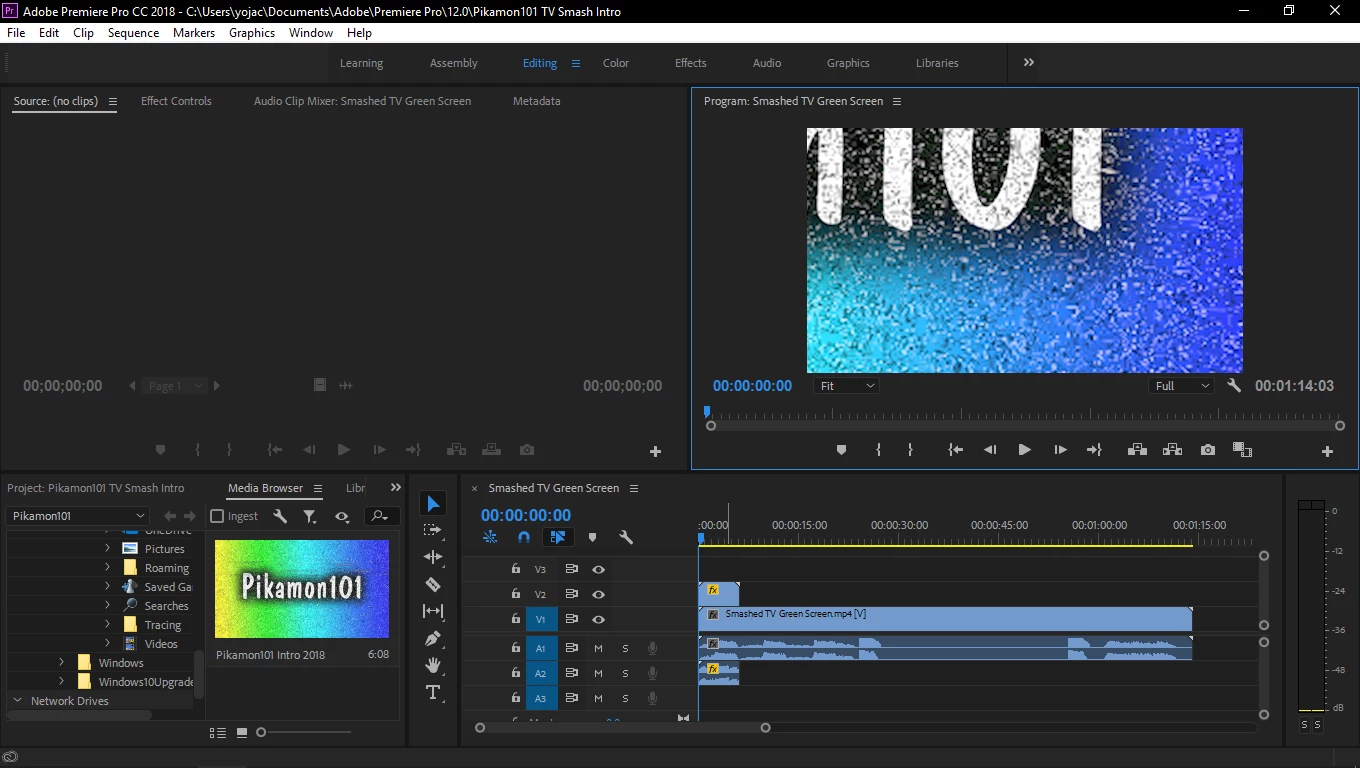Select Pikamon101 Intro 2018 thumbnail

302,589
